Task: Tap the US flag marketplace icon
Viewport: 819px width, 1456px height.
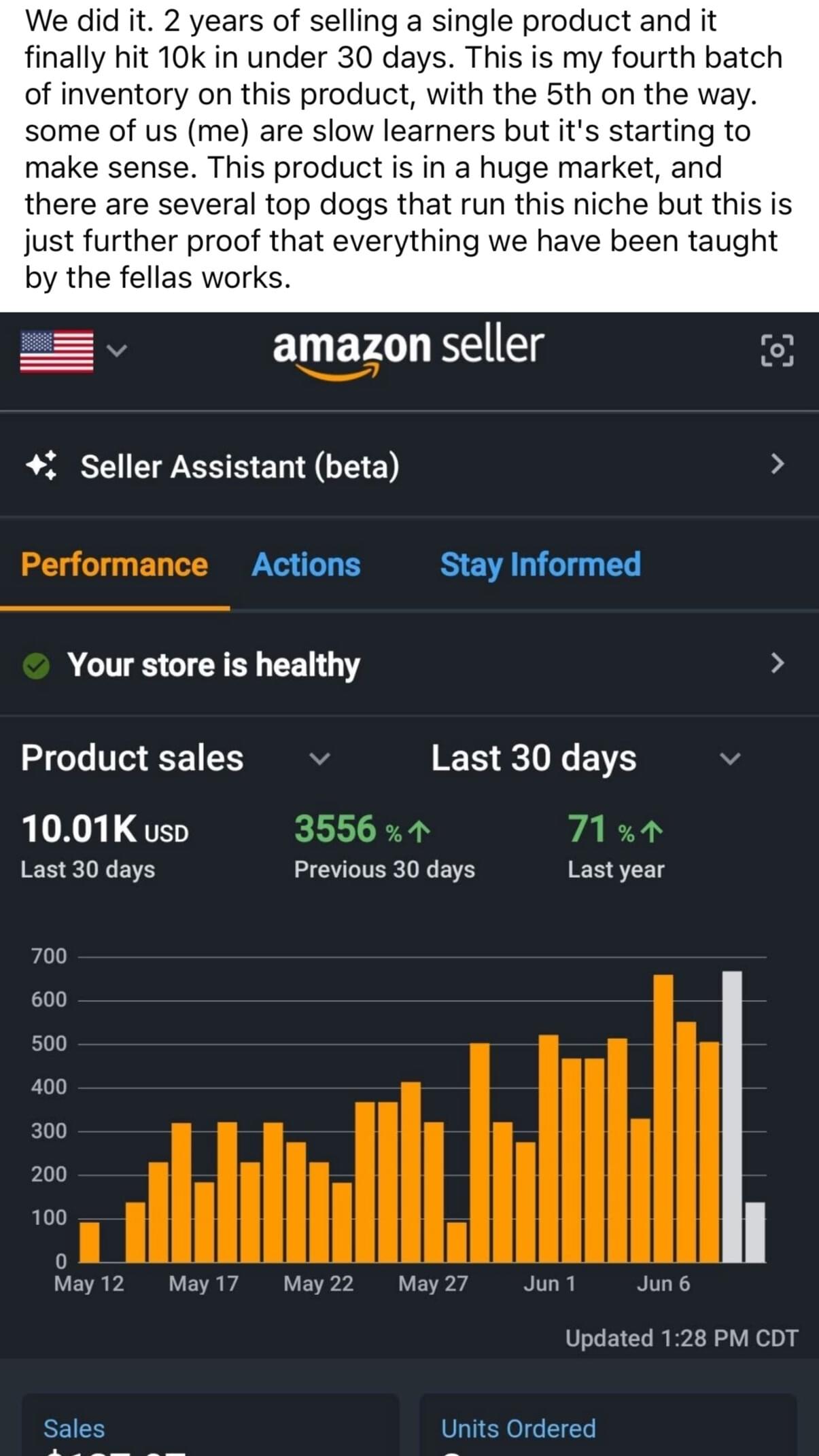Action: [57, 351]
